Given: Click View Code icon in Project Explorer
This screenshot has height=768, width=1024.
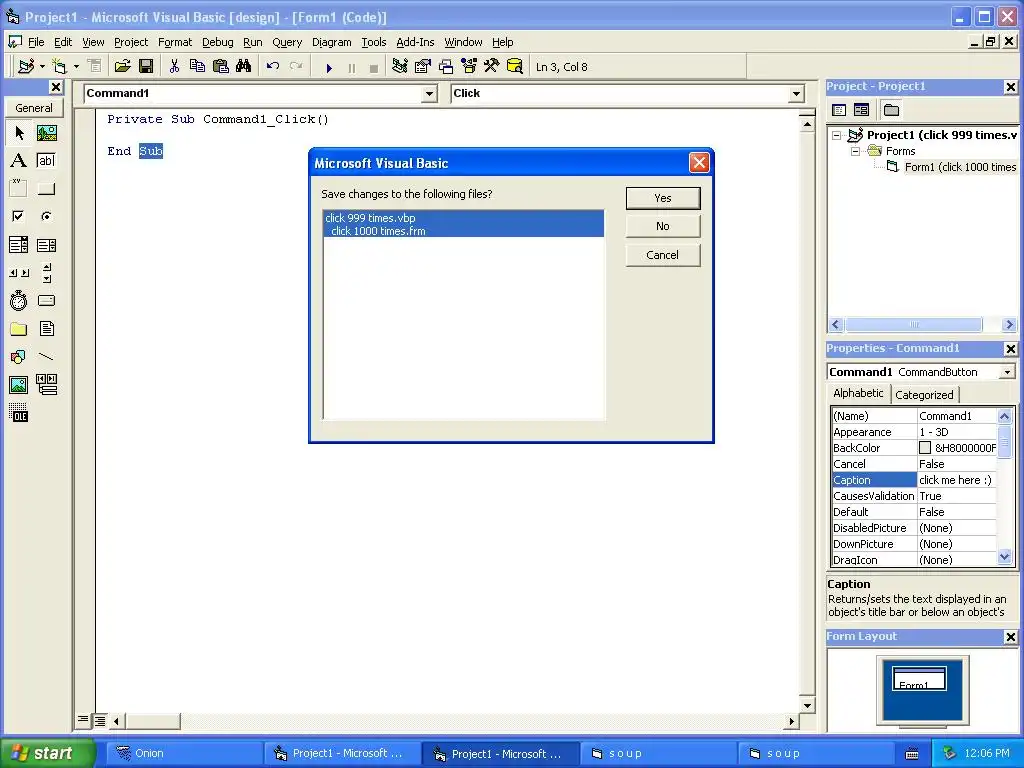Looking at the screenshot, I should pos(839,110).
